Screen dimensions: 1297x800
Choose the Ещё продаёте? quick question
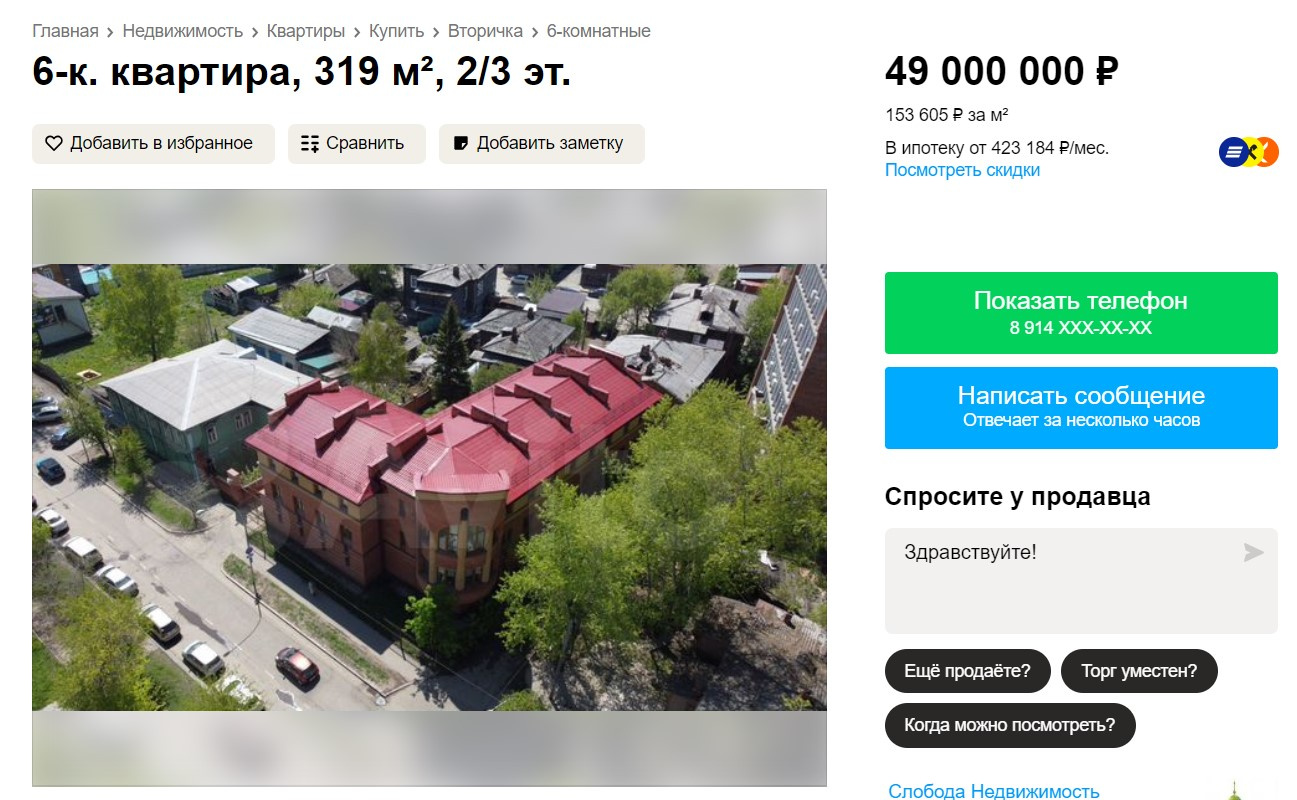click(x=967, y=671)
